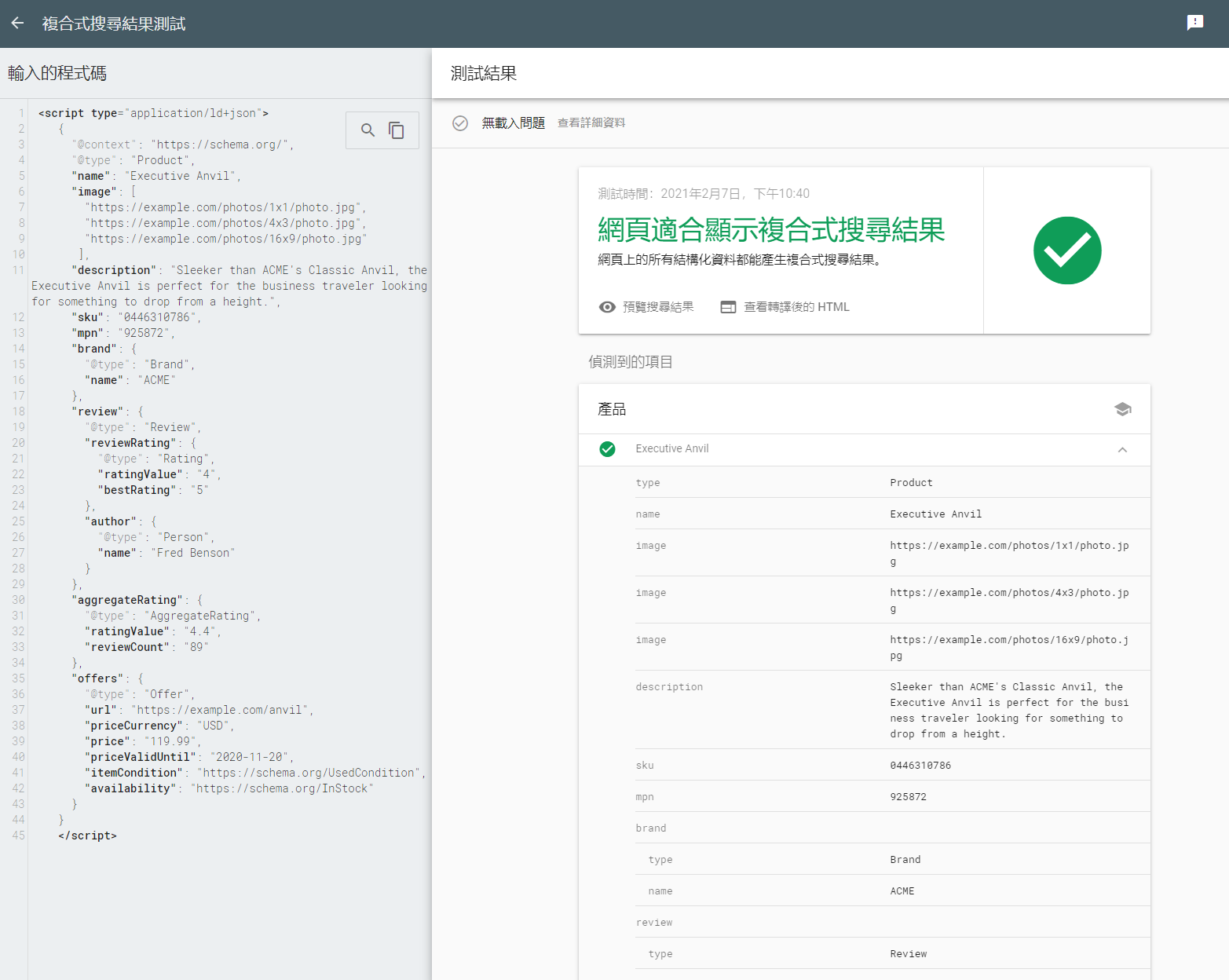Click green check beside Executive Anvil
Screen dimensions: 1229x980
point(607,449)
